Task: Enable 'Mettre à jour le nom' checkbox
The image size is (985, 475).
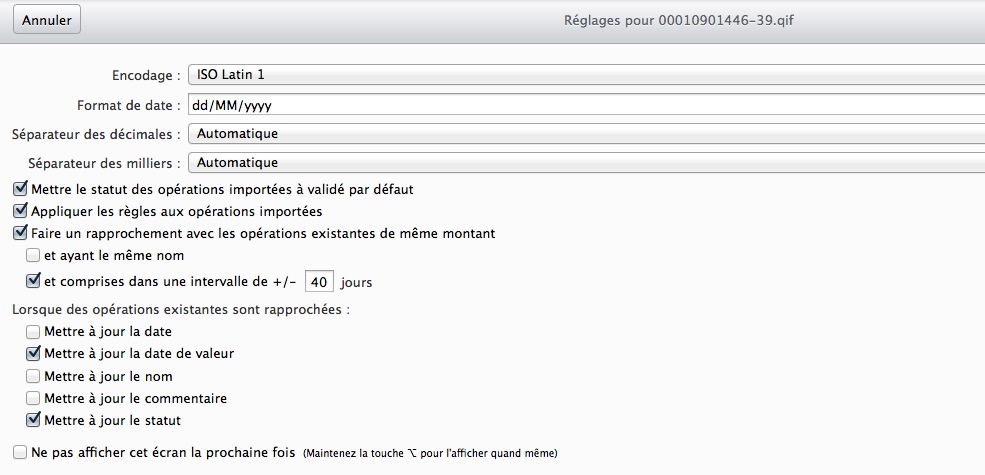Action: coord(33,376)
